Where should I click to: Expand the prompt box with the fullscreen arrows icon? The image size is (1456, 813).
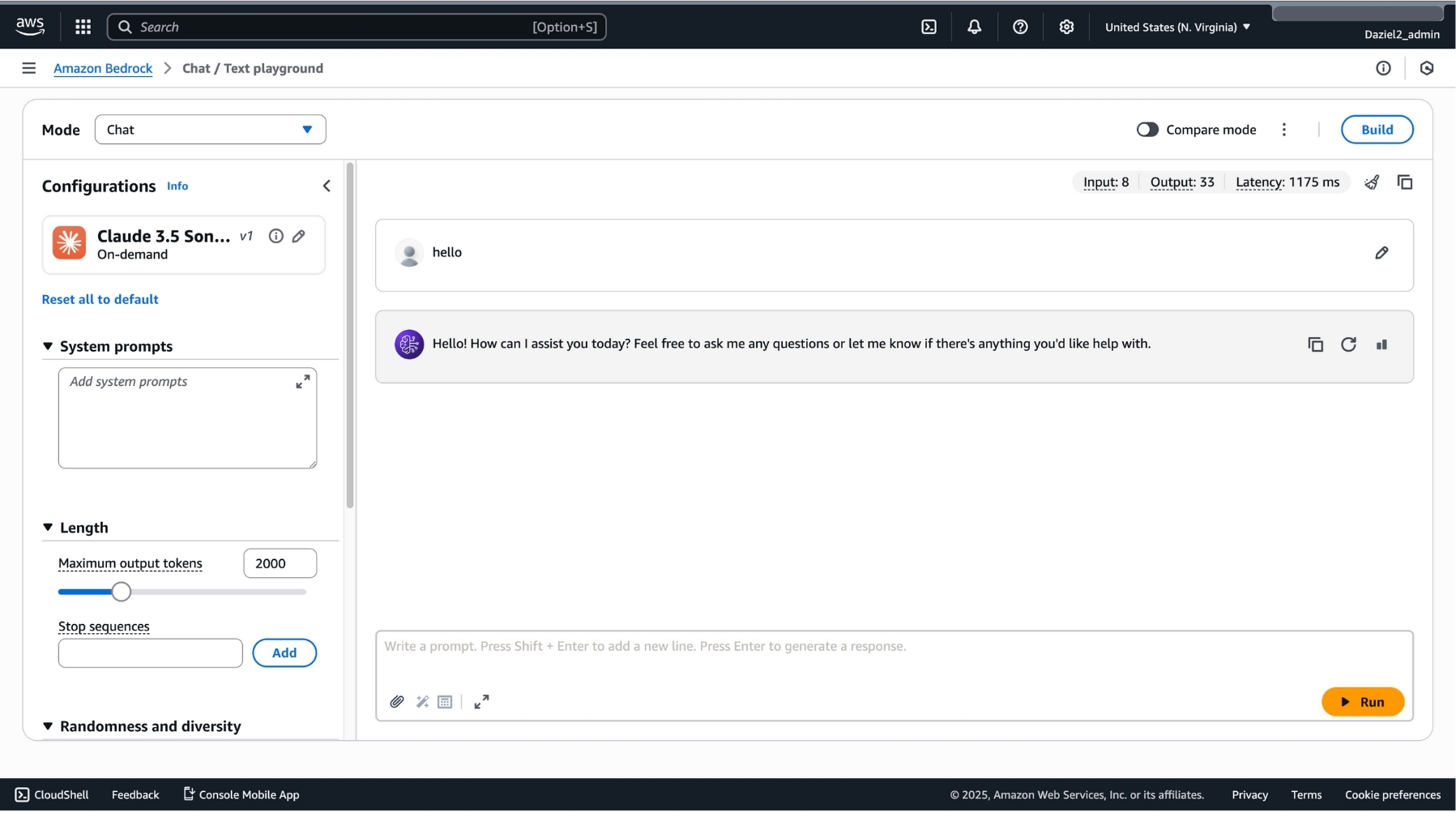coord(481,702)
